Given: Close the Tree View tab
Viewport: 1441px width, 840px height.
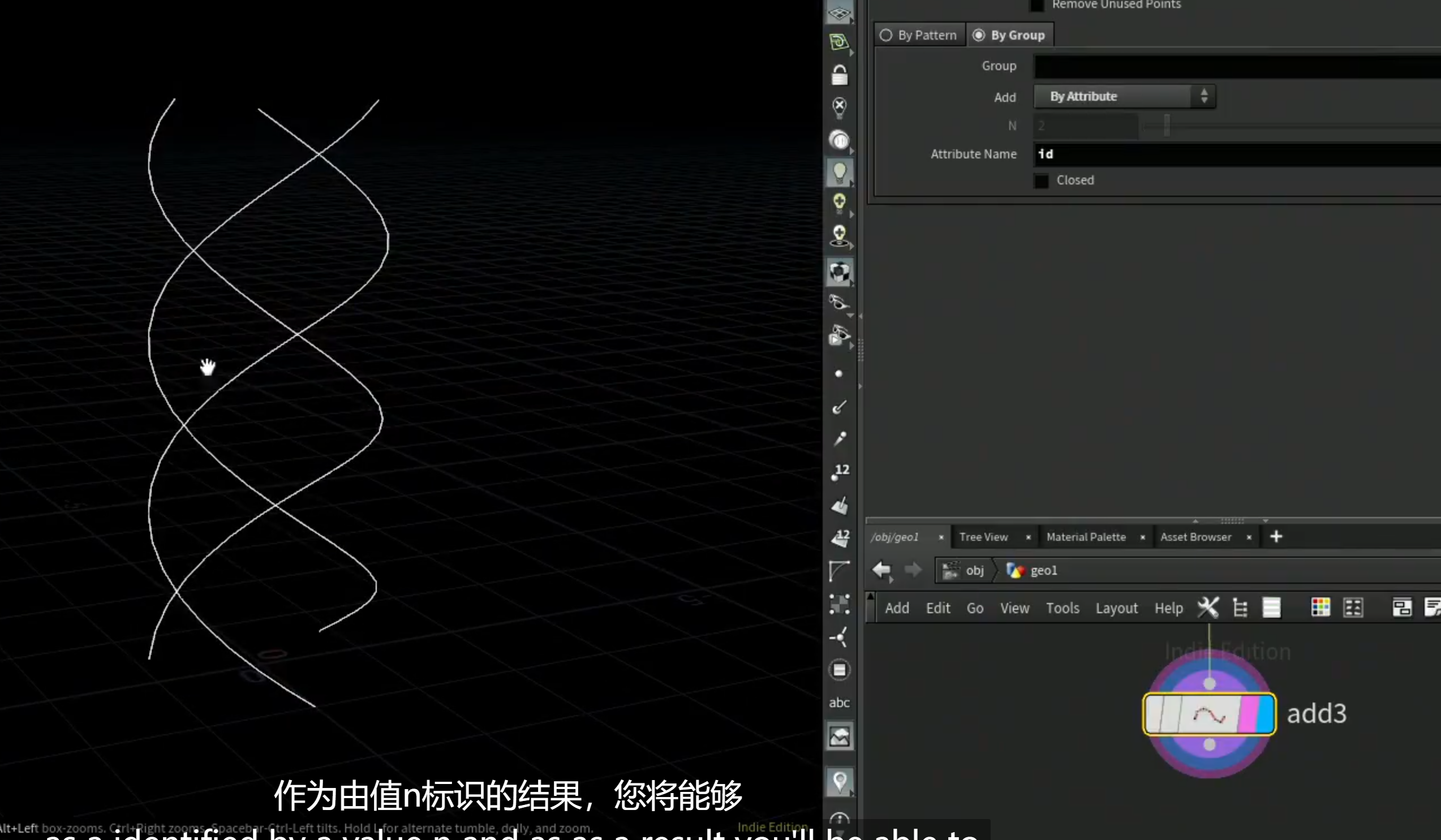Looking at the screenshot, I should [x=1028, y=537].
